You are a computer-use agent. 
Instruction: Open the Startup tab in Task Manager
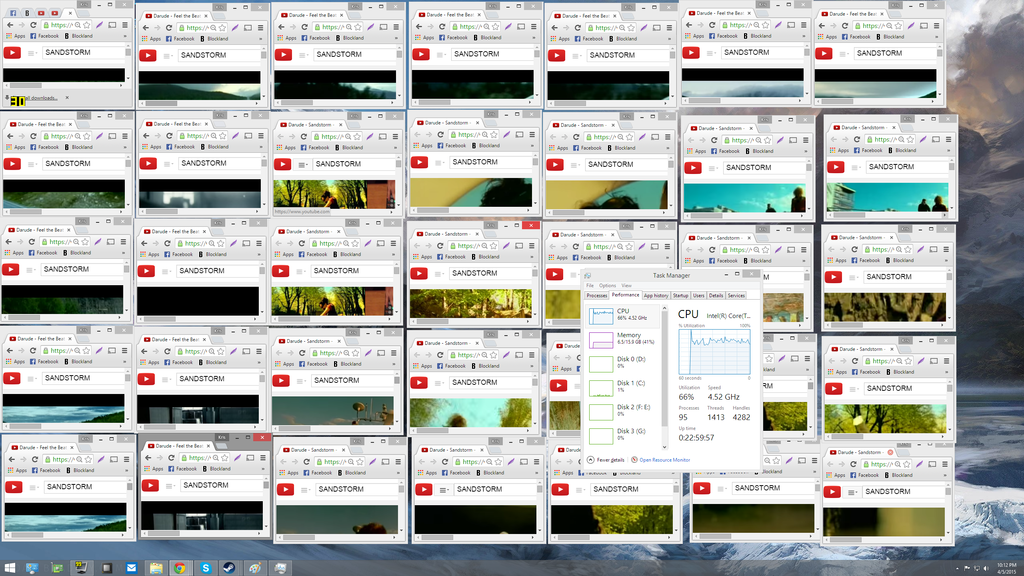[x=681, y=296]
